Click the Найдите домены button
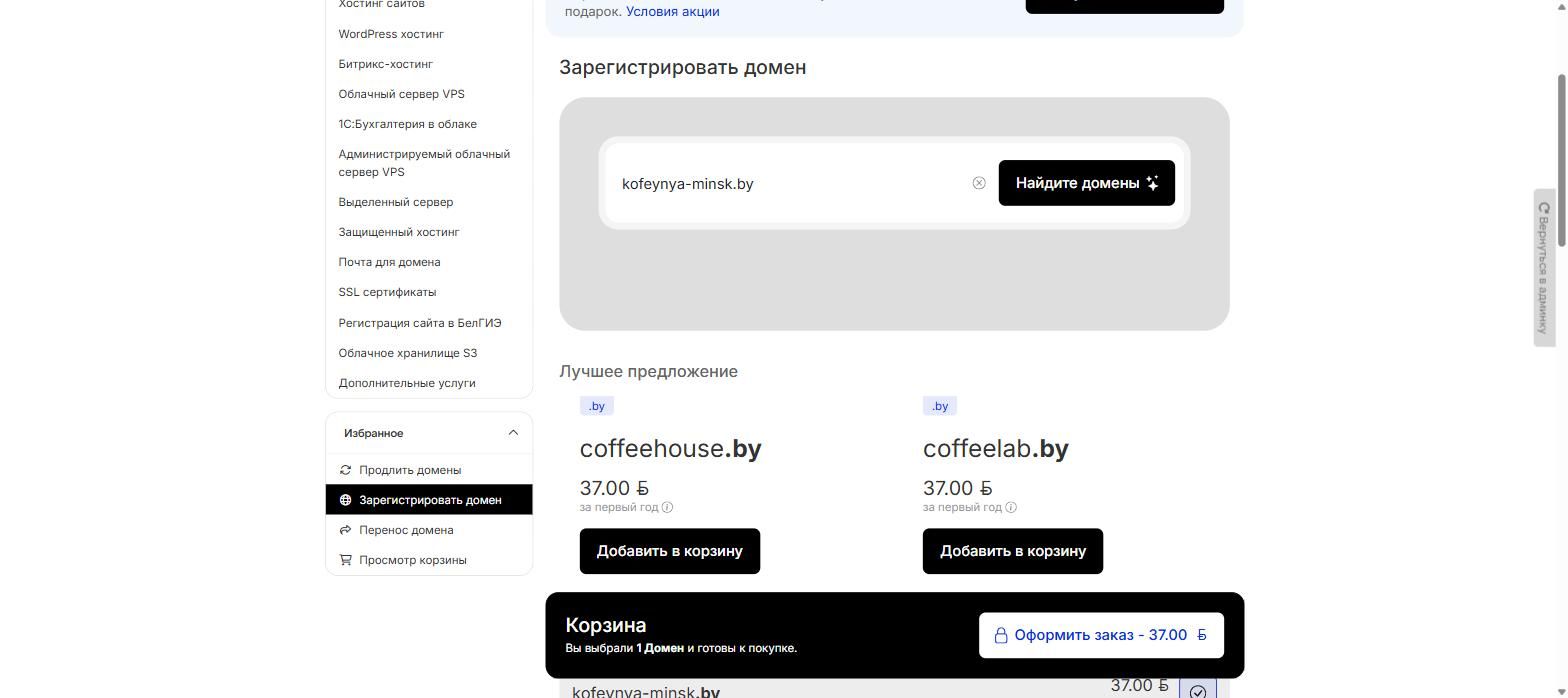1568x698 pixels. [1087, 183]
